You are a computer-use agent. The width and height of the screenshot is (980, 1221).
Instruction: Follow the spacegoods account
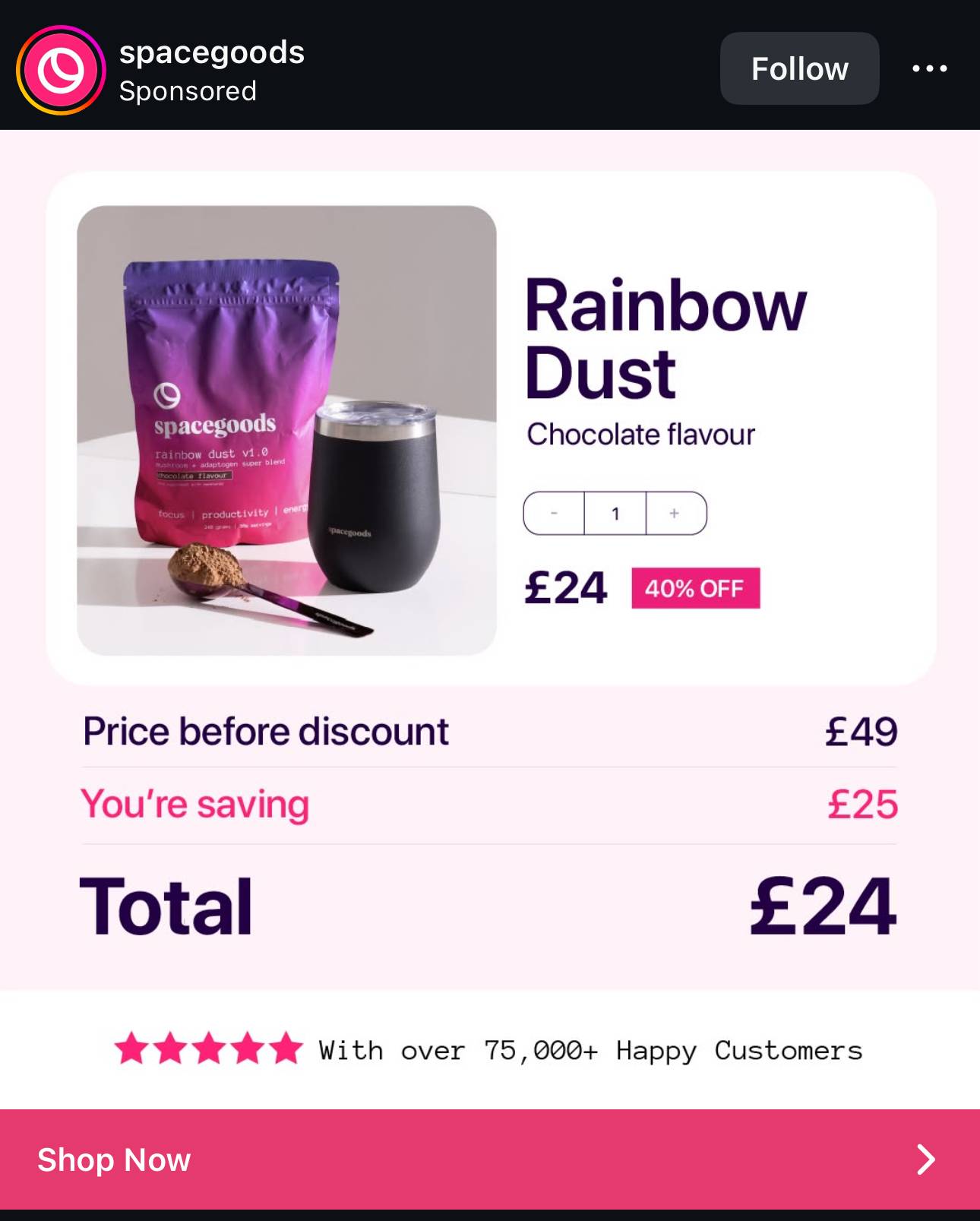[799, 68]
